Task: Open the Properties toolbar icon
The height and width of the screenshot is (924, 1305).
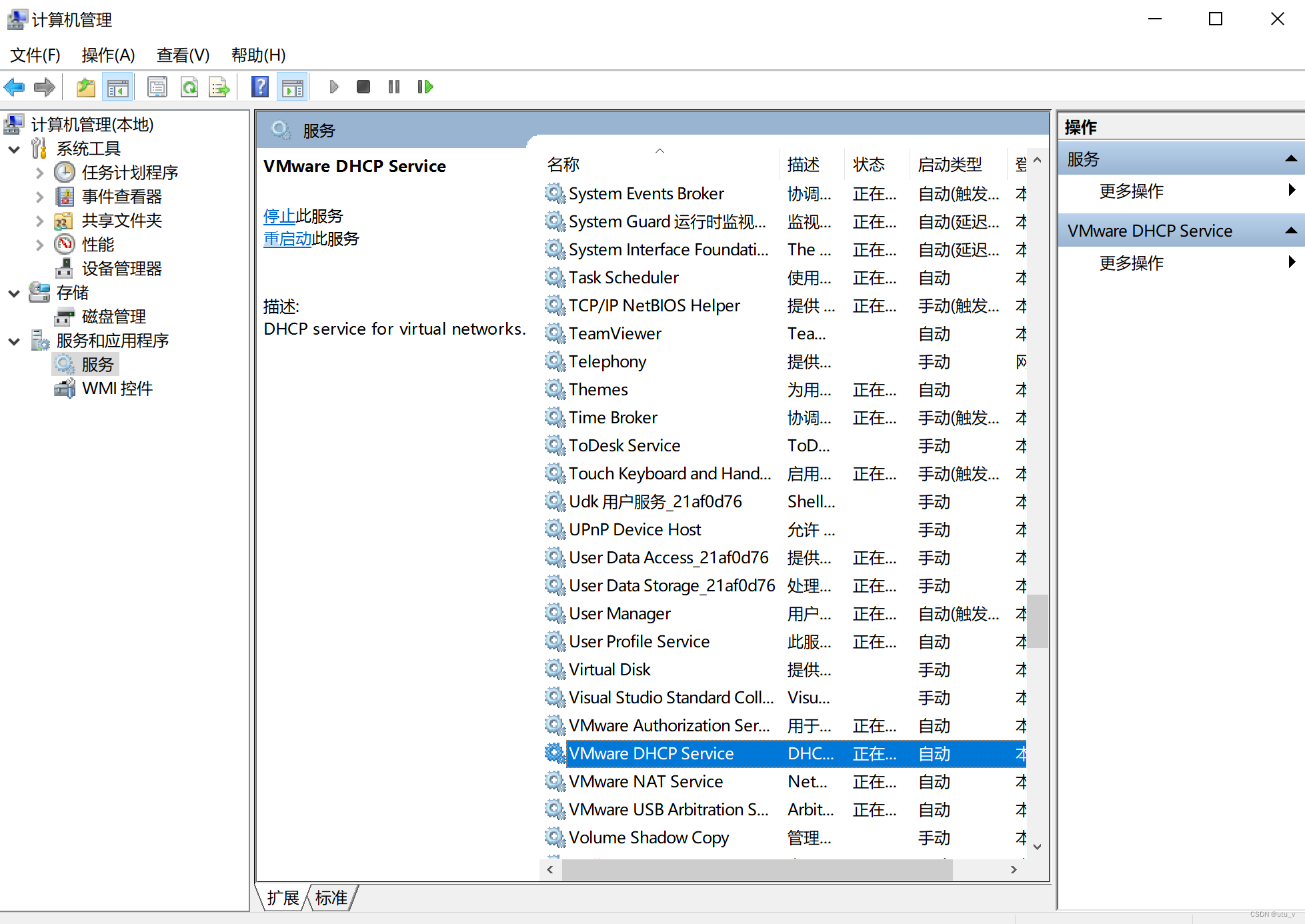Action: click(157, 87)
